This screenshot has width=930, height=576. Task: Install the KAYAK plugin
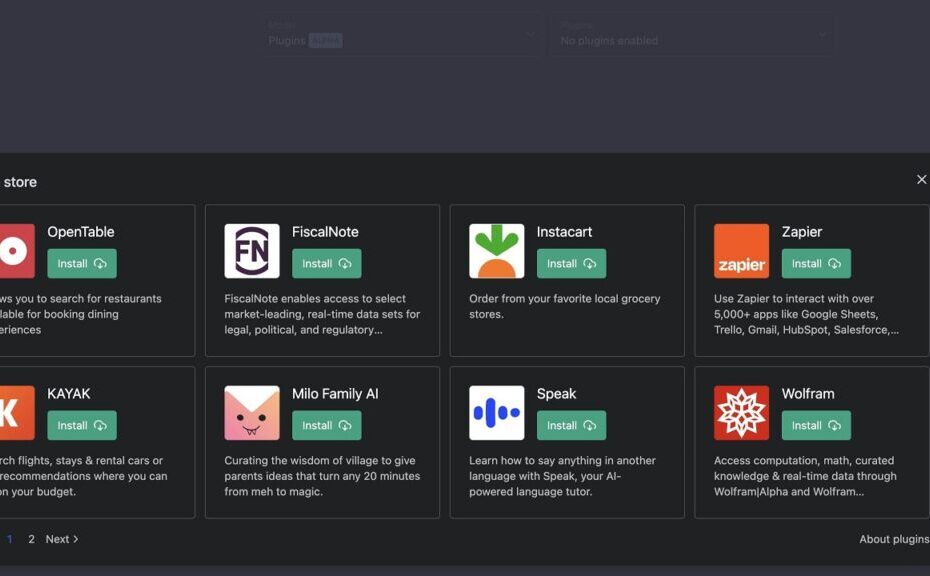click(x=82, y=425)
